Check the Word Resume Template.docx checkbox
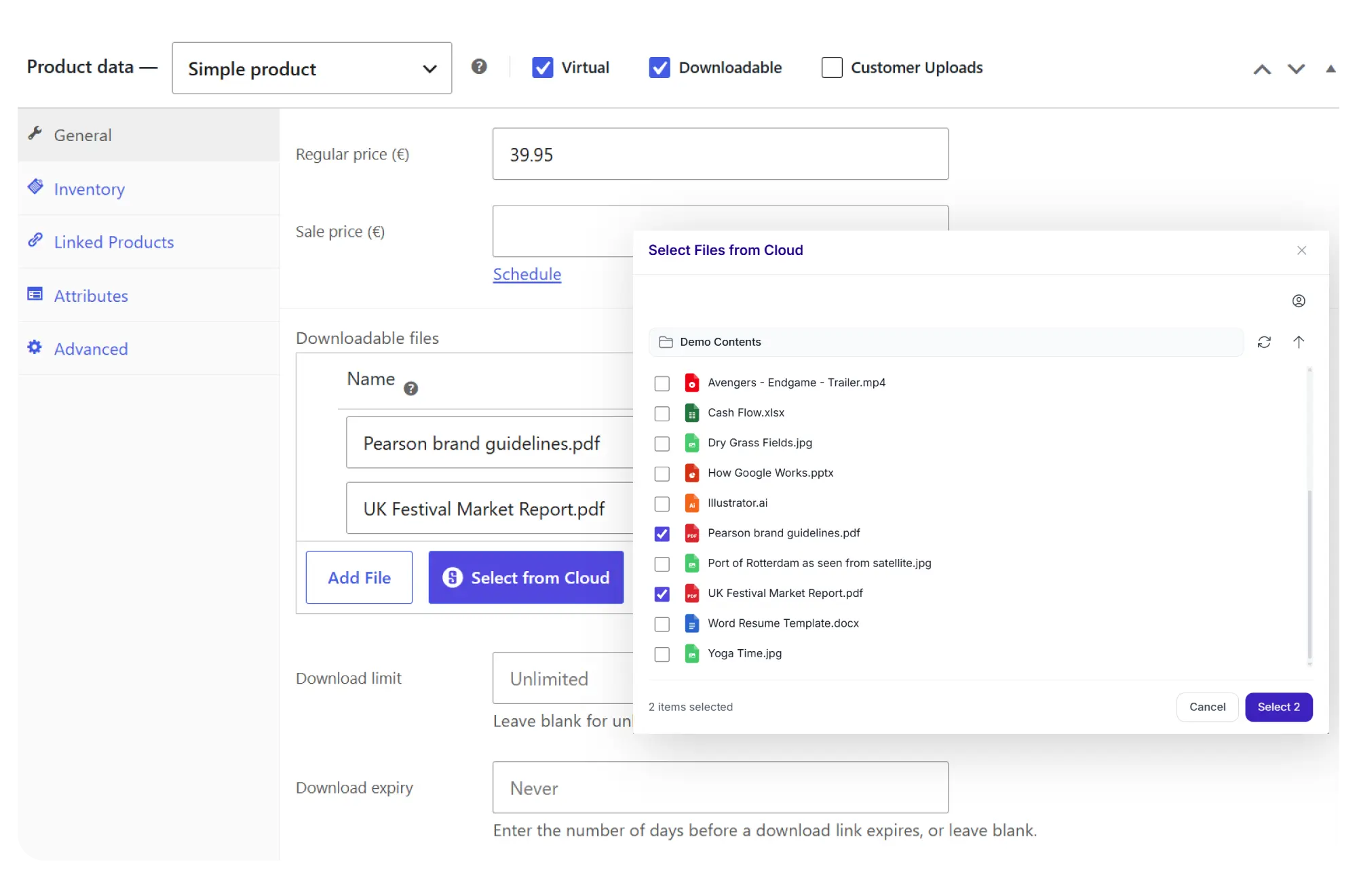The width and height of the screenshot is (1357, 896). click(662, 624)
